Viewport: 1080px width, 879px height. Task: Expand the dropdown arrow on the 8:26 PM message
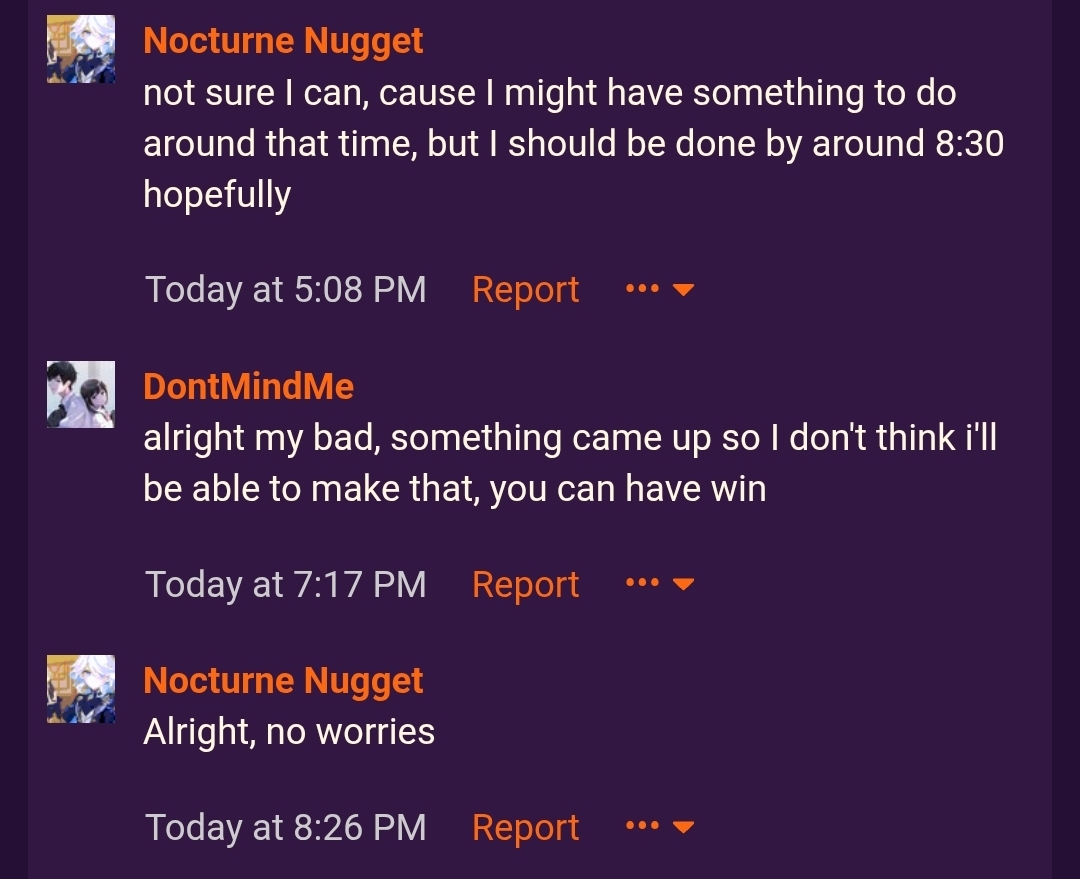pyautogui.click(x=684, y=828)
